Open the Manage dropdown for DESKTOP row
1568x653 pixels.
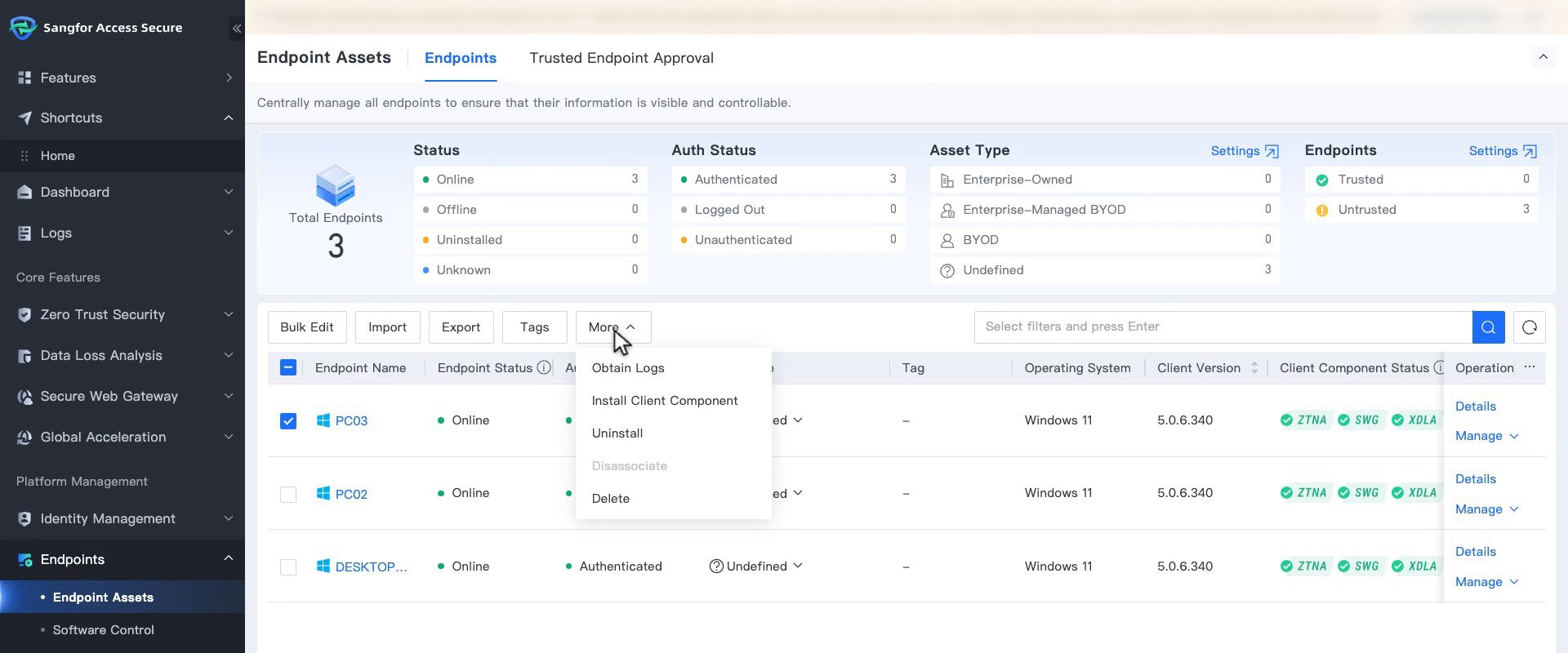point(1486,582)
